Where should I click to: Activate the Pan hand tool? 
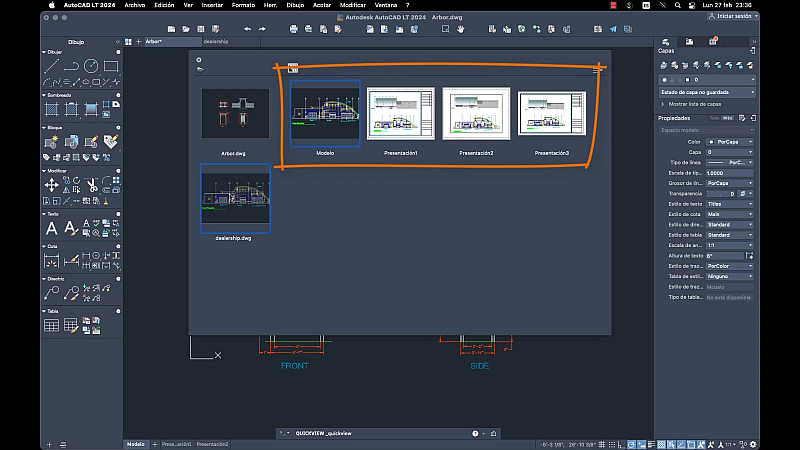[x=461, y=29]
